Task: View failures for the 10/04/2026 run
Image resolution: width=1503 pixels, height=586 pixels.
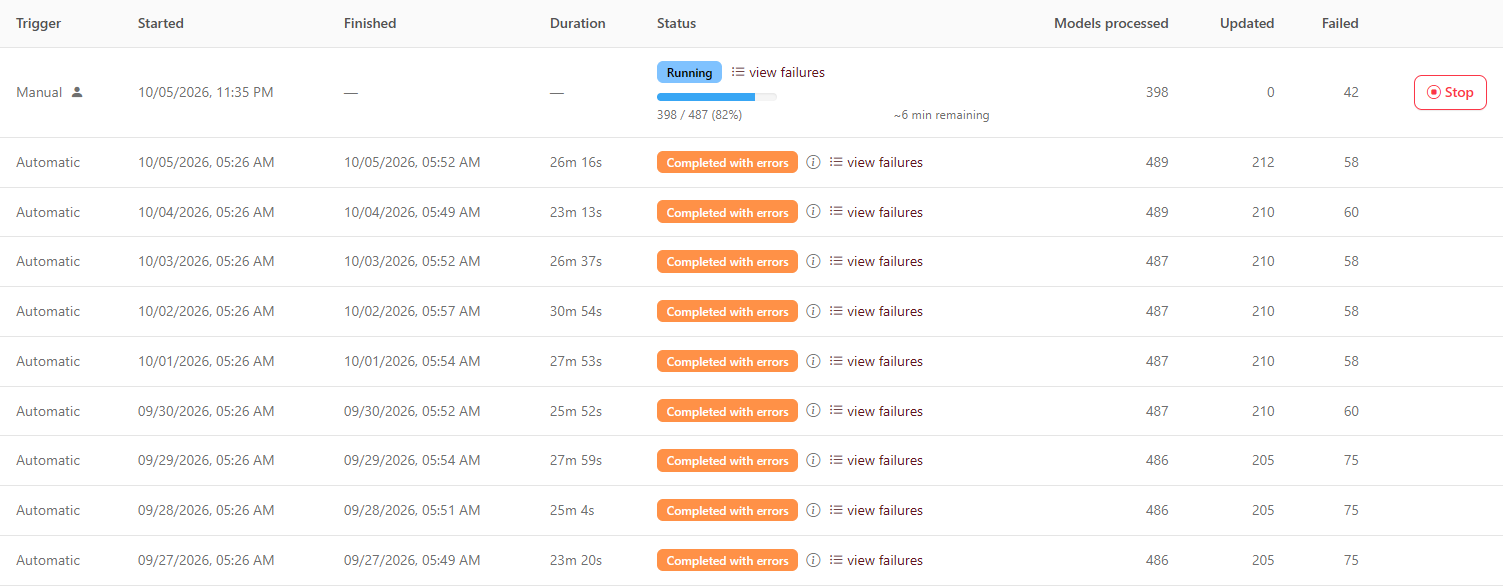Action: [876, 212]
